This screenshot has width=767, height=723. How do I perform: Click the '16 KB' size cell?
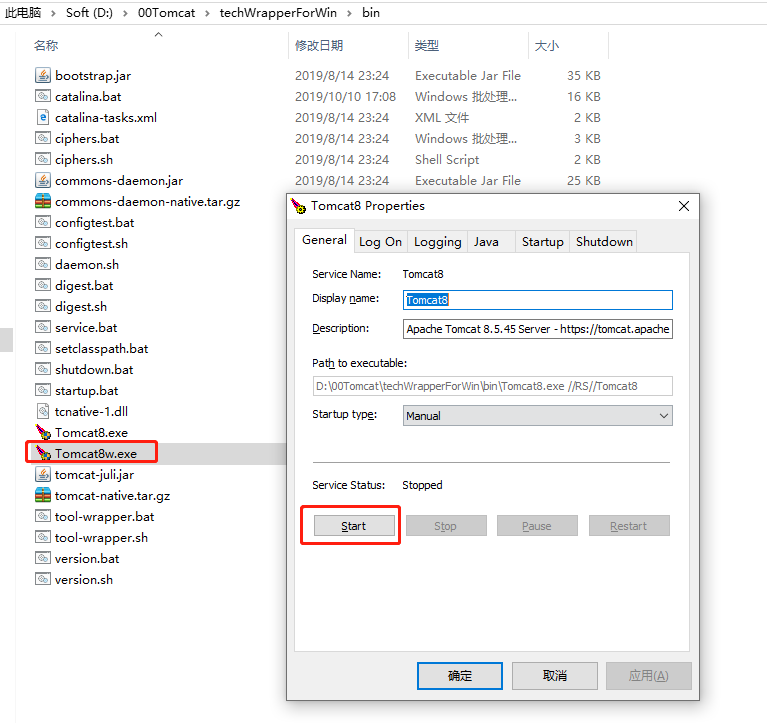tap(584, 96)
